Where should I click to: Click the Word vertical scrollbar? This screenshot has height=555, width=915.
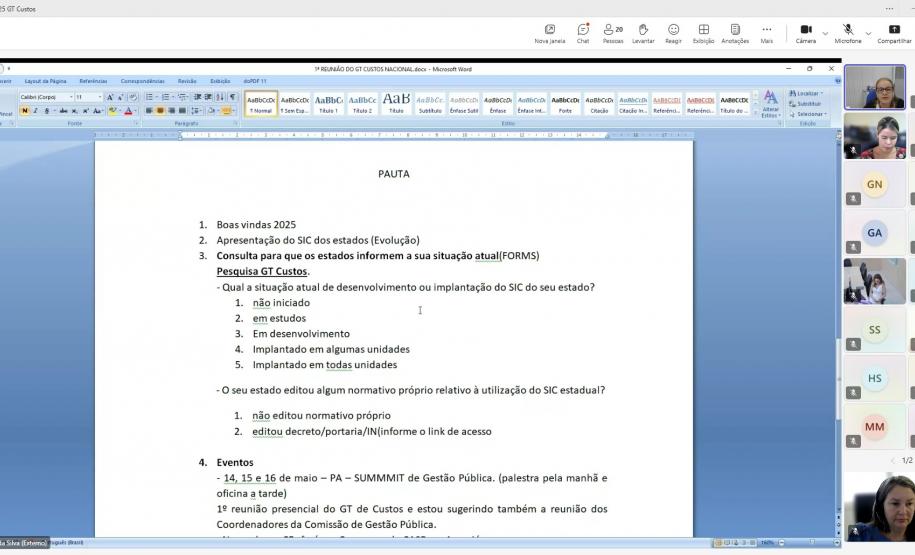837,300
